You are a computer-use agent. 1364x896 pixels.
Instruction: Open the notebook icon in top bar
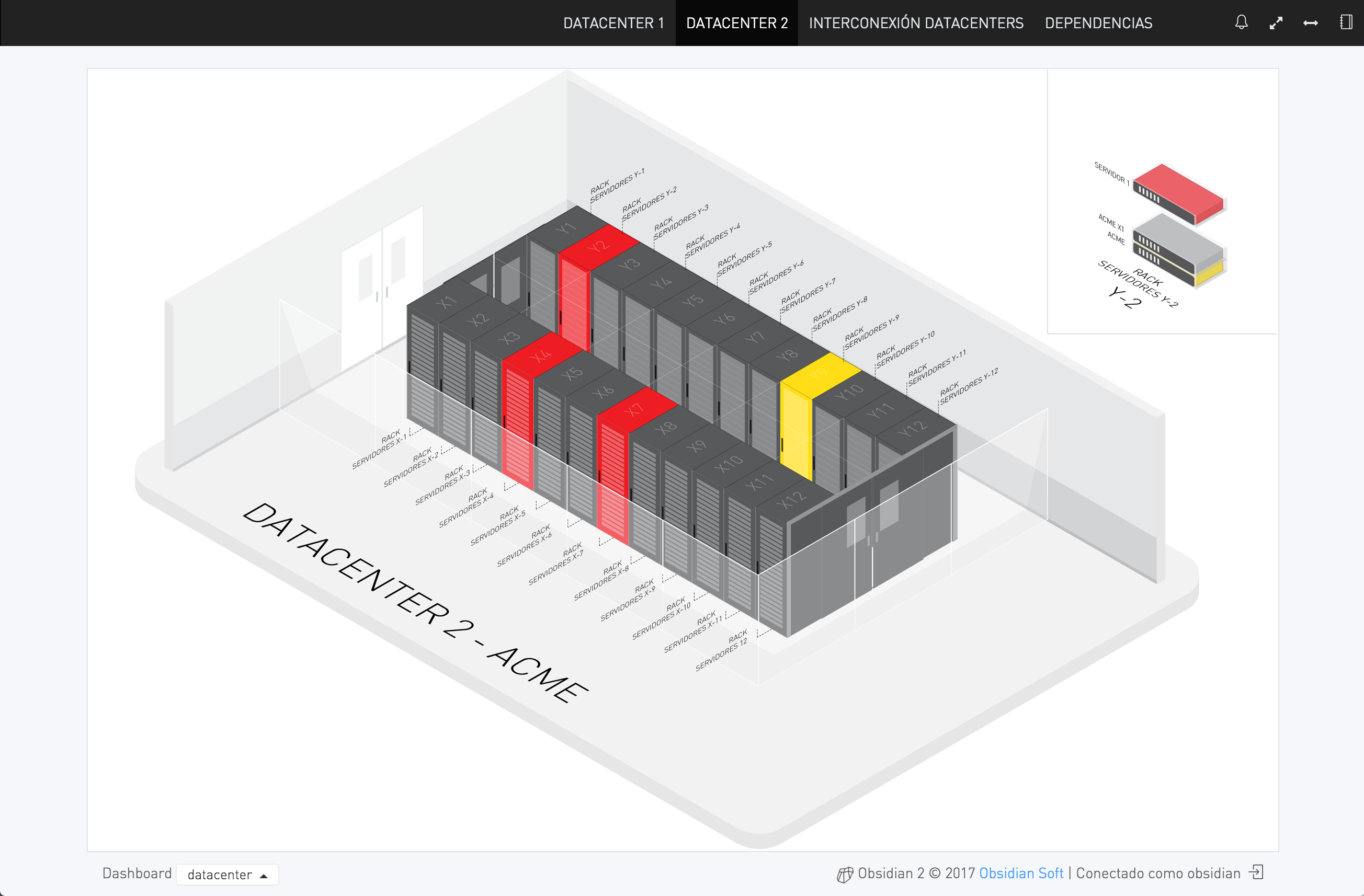[x=1345, y=22]
